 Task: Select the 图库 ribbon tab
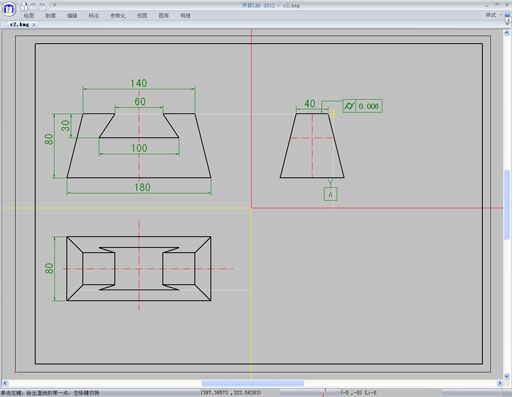pyautogui.click(x=164, y=16)
